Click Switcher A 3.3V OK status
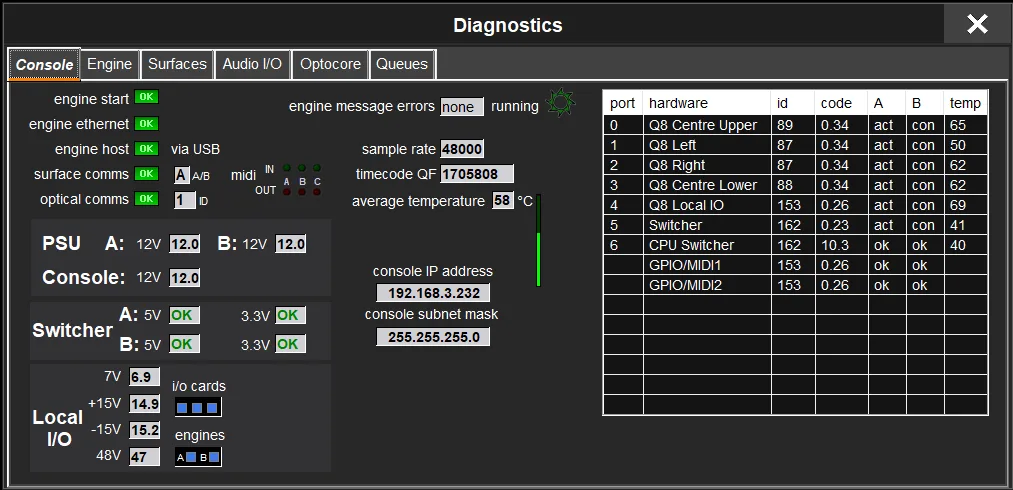The image size is (1013, 490). (x=291, y=315)
